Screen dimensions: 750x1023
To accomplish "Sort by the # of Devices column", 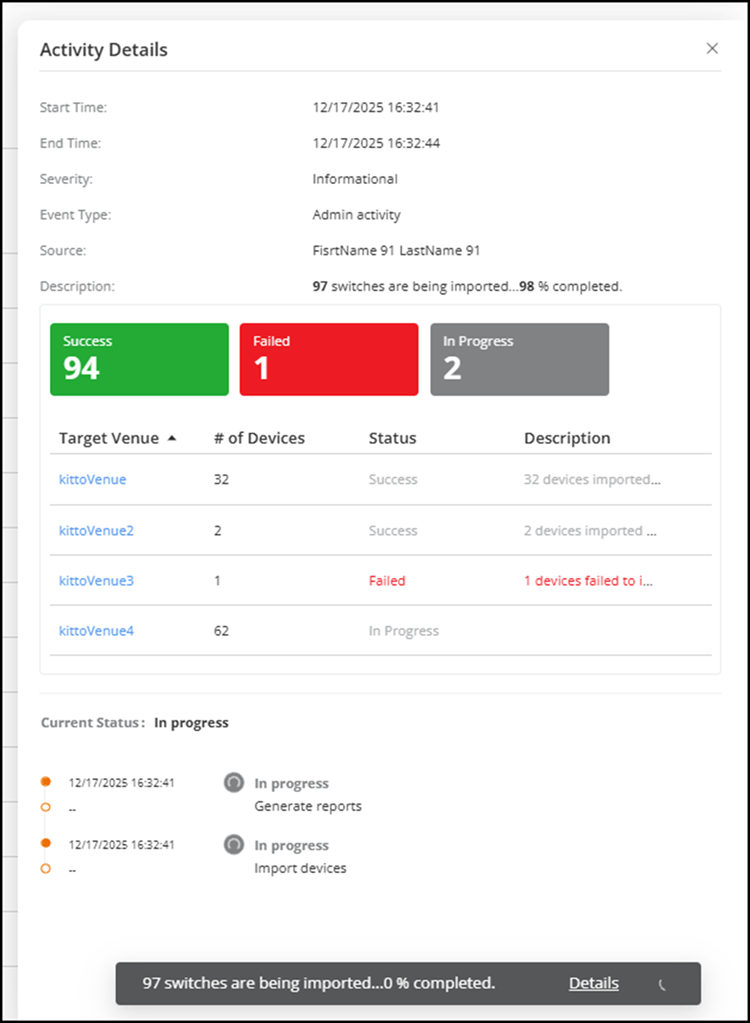I will (259, 438).
